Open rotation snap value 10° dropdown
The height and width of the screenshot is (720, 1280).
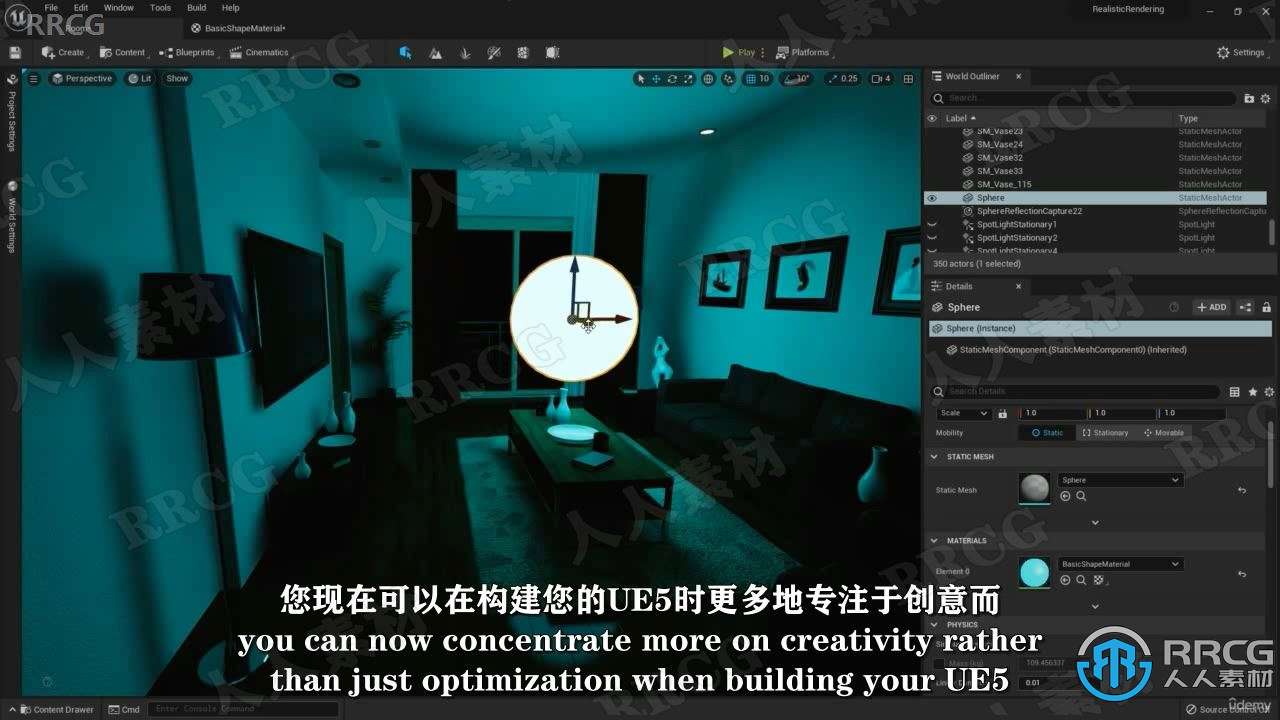pyautogui.click(x=804, y=78)
